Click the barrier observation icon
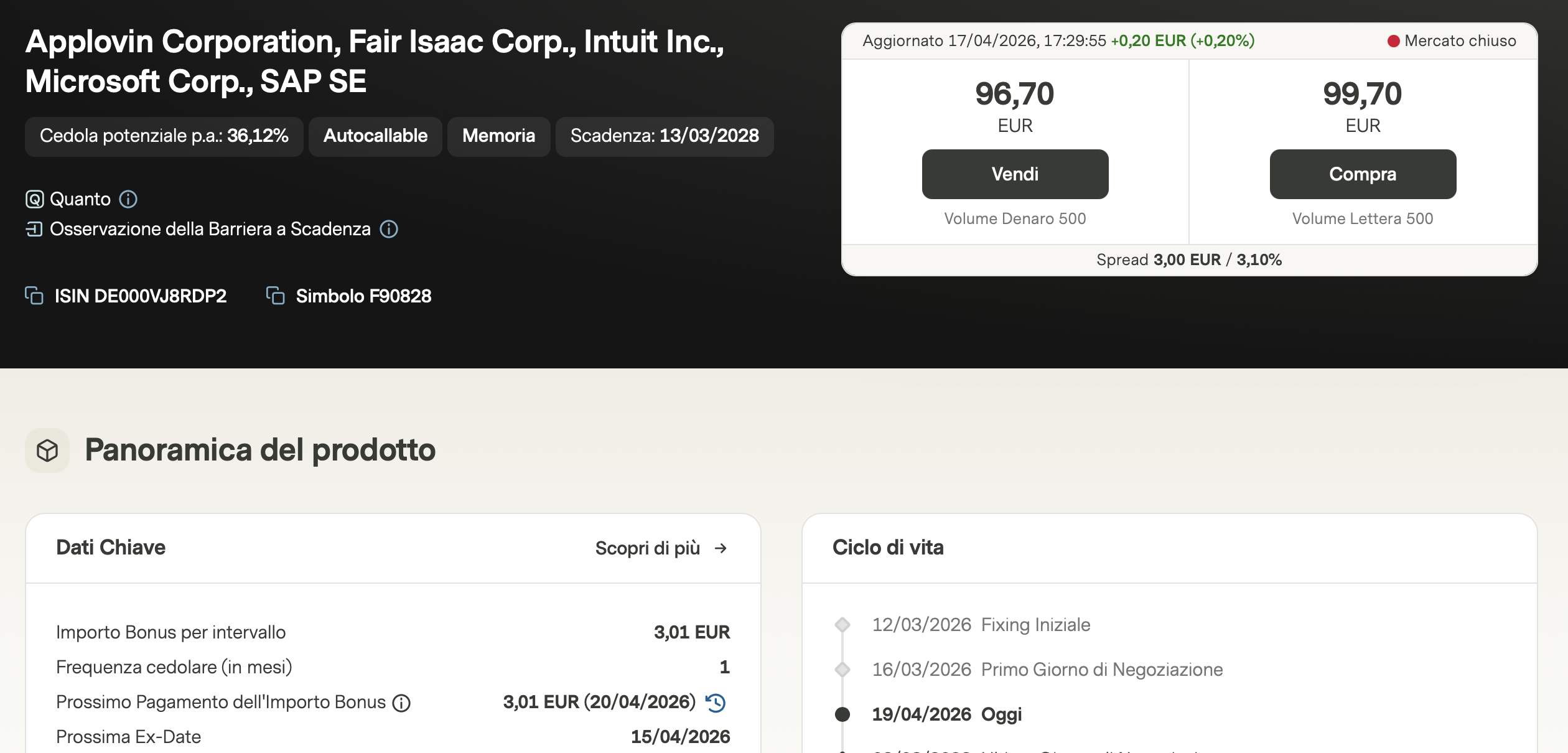 tap(34, 229)
